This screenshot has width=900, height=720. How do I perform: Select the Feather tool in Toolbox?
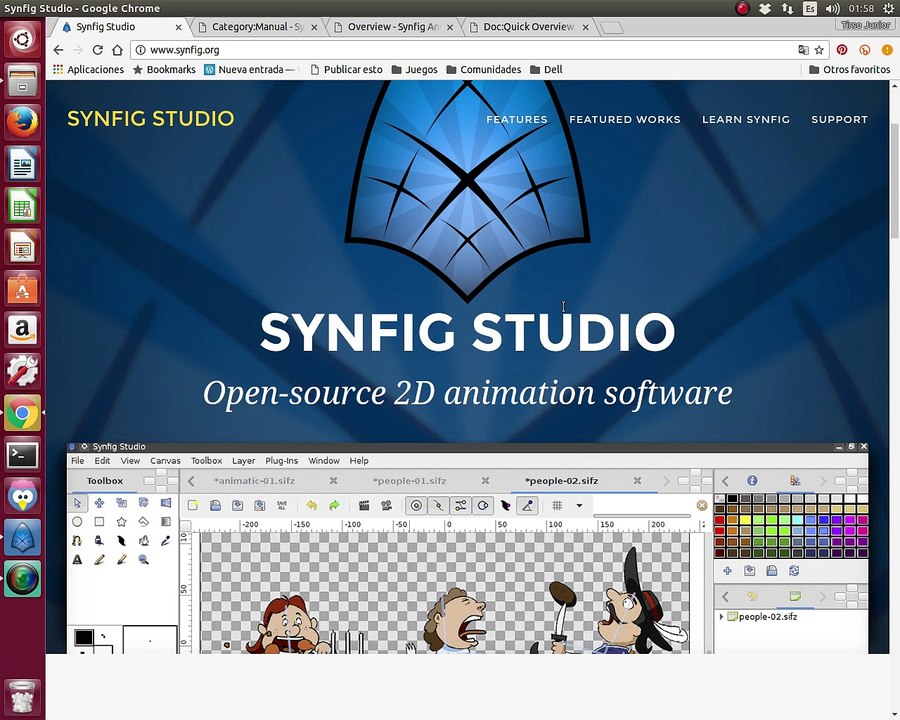(x=121, y=540)
